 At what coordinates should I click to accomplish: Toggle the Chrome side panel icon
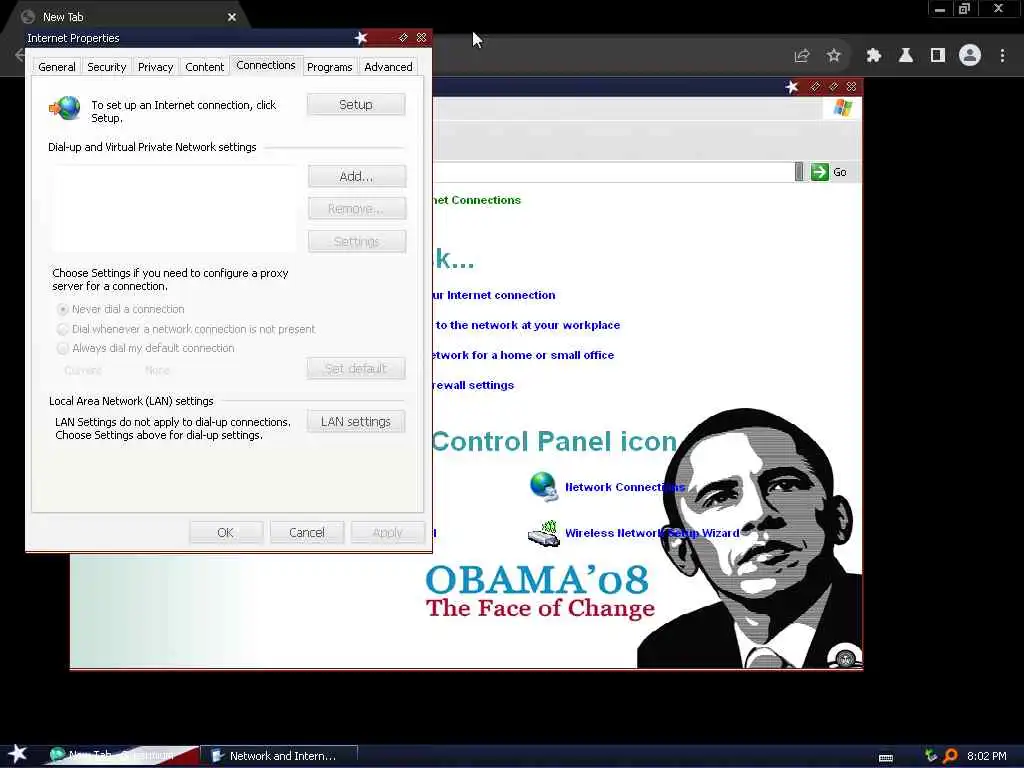coord(938,56)
